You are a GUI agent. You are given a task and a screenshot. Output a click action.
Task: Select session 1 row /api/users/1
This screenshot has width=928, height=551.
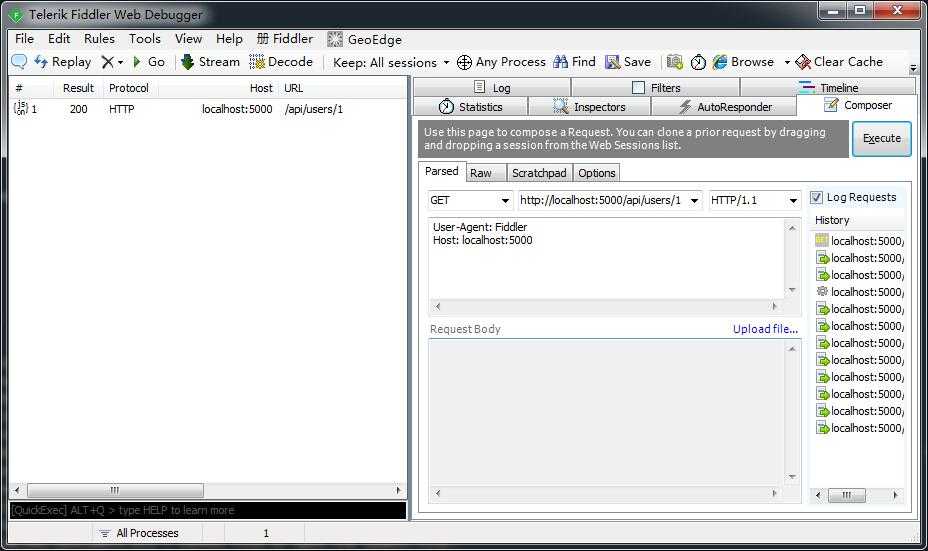207,109
